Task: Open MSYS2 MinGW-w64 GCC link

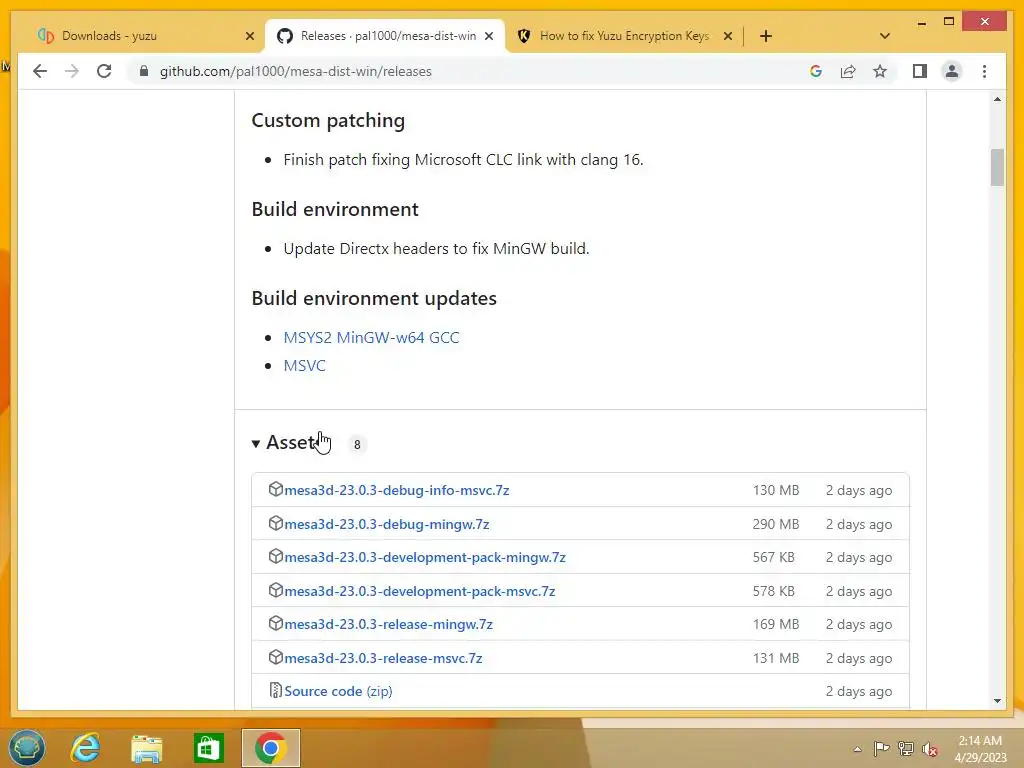Action: click(371, 338)
